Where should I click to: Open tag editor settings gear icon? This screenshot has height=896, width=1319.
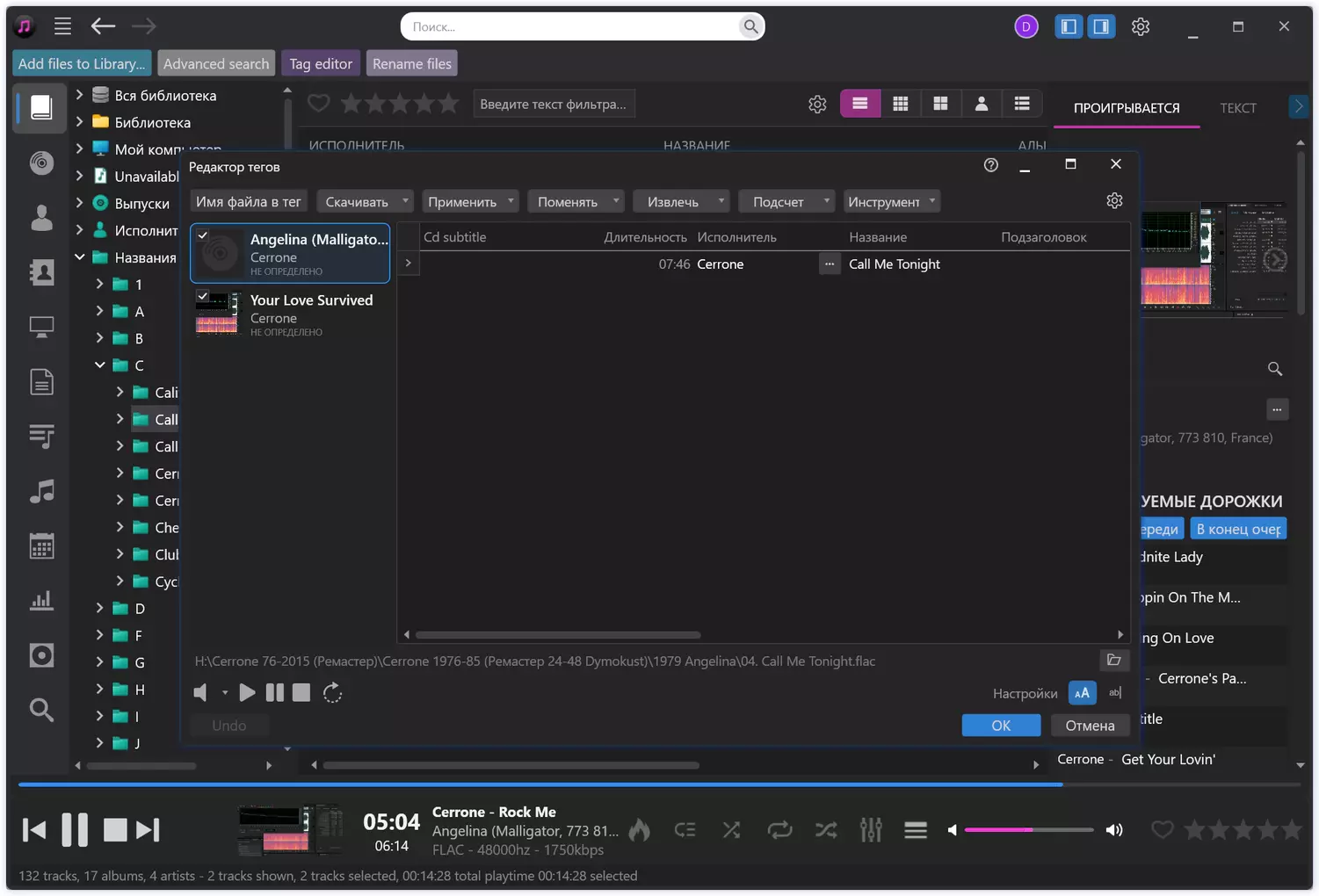click(1114, 201)
